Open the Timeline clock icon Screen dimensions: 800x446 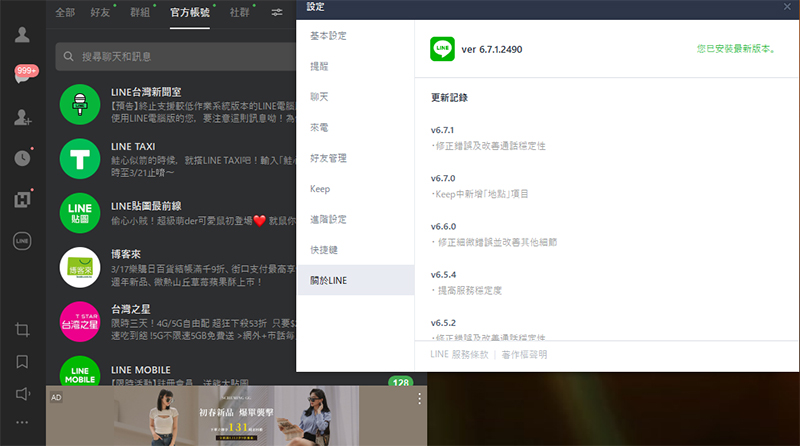coord(22,158)
